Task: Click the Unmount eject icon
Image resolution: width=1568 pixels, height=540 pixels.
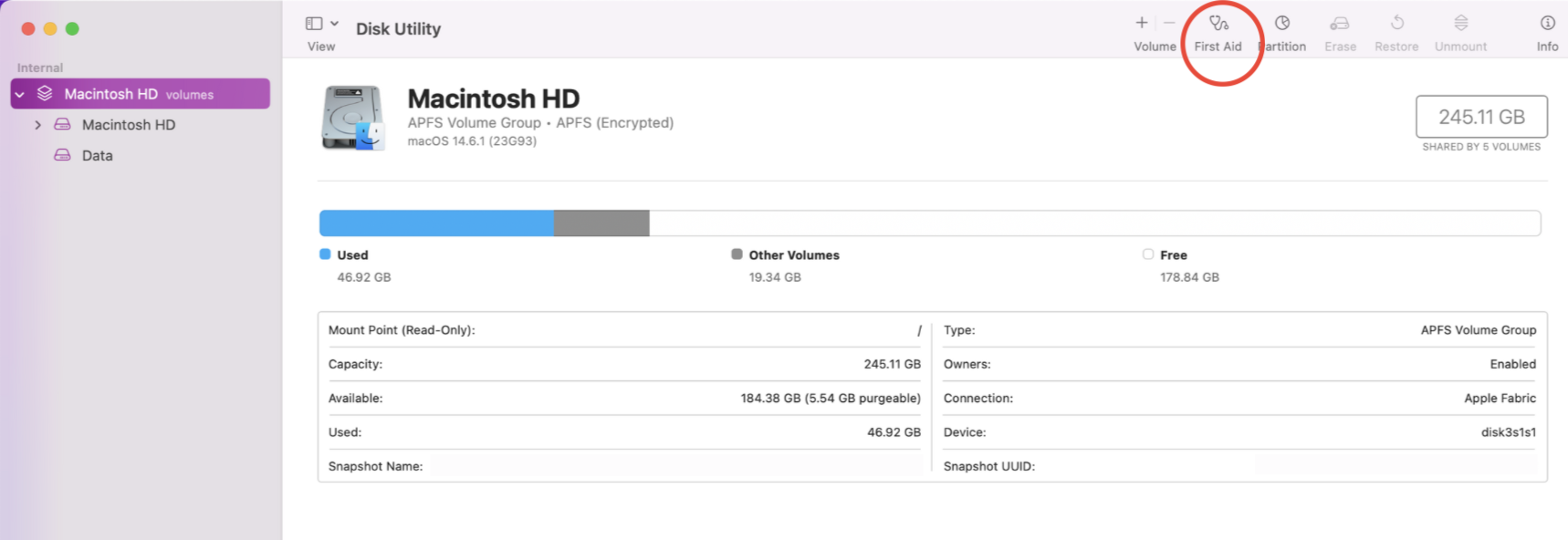Action: point(1461,23)
